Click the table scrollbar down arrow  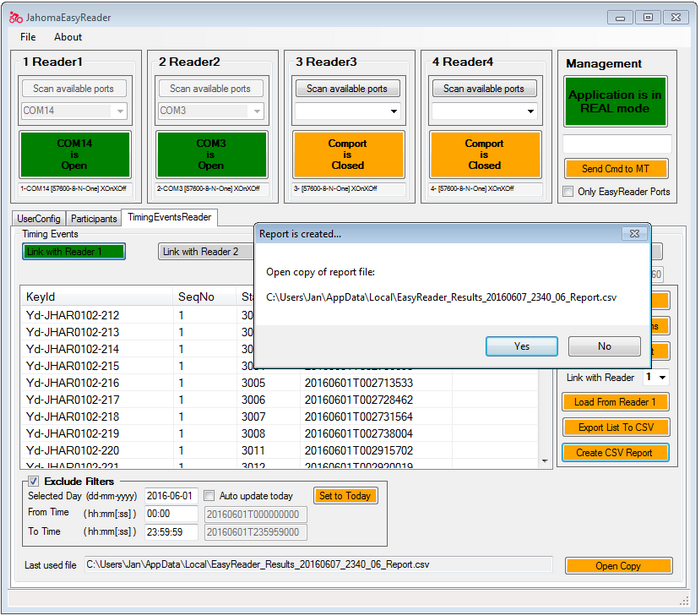[x=545, y=461]
